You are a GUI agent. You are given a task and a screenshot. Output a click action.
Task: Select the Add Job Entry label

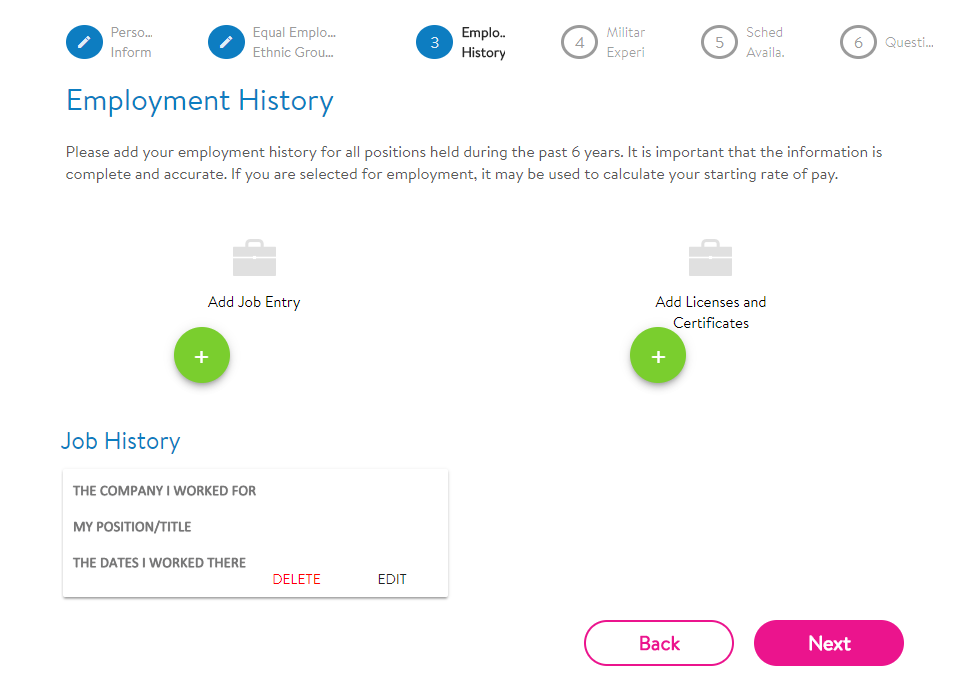[254, 302]
